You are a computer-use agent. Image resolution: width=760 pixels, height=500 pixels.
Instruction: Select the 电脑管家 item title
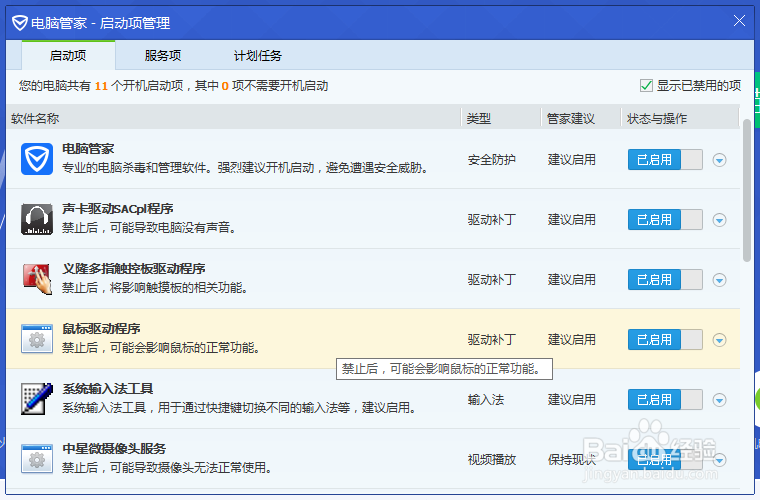88,149
